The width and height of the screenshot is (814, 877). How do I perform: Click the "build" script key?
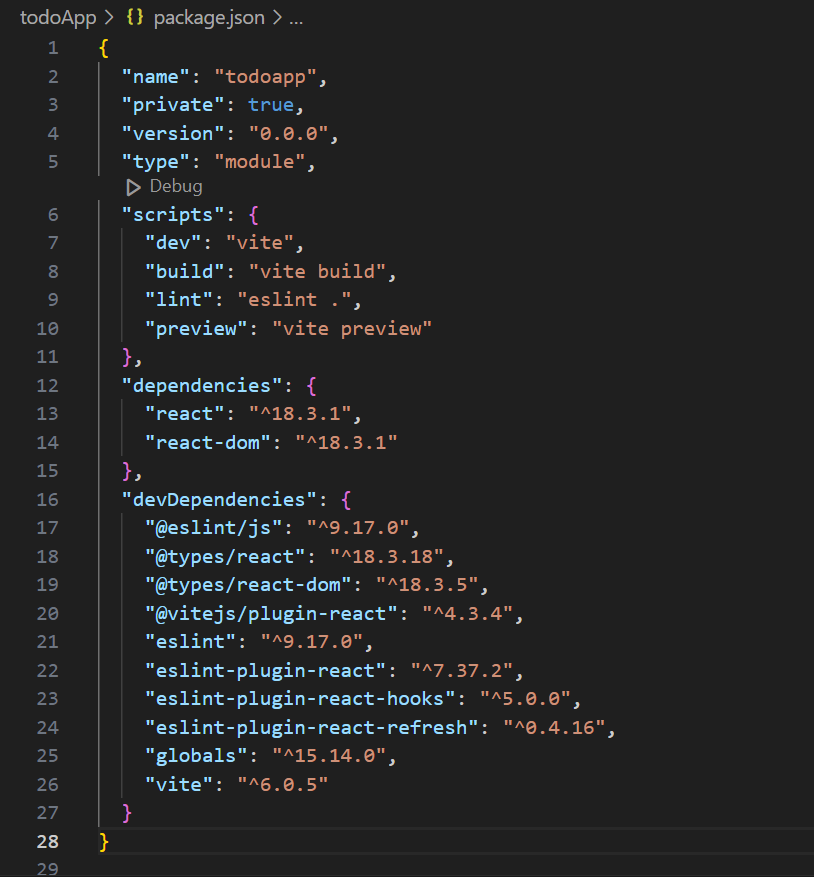[x=185, y=272]
